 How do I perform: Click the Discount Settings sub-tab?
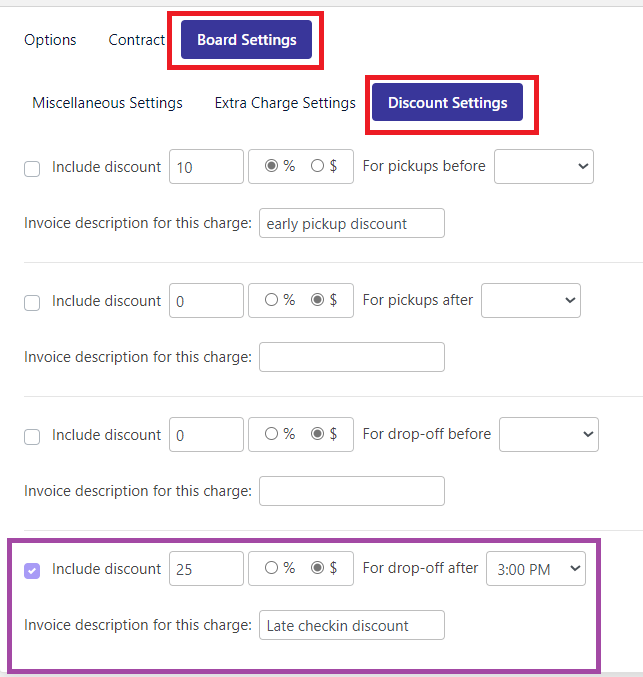coord(447,102)
